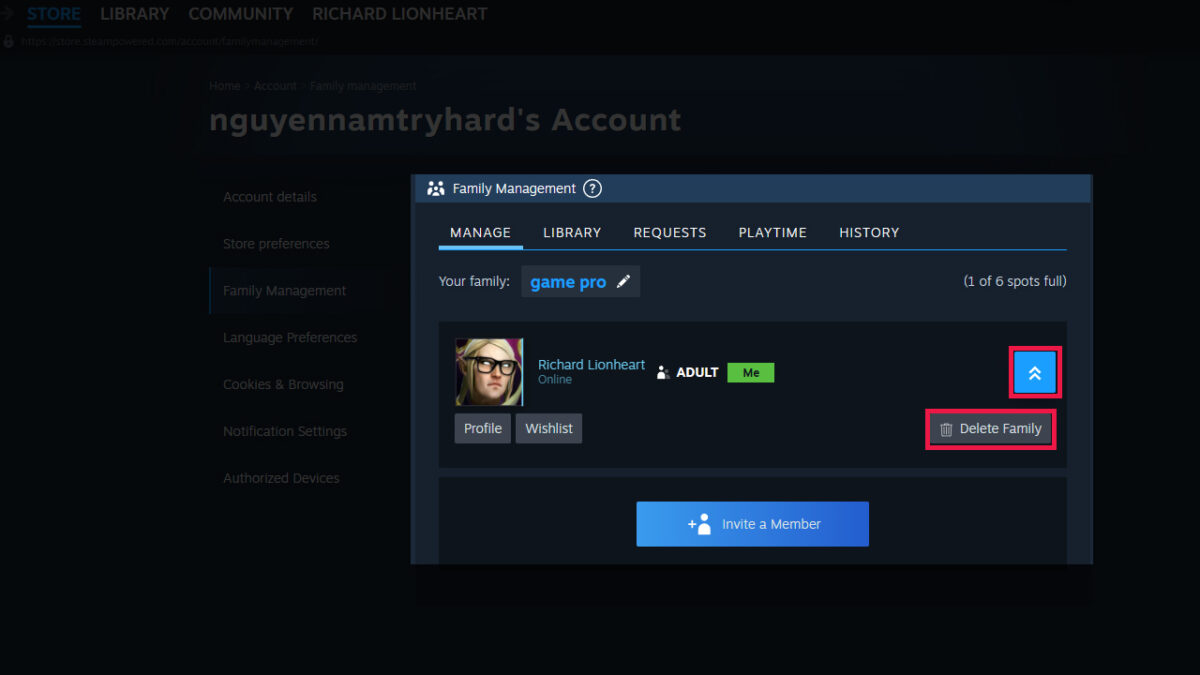Open Notification Settings in sidebar
Screen dimensions: 1200x675
pyautogui.click(x=285, y=432)
